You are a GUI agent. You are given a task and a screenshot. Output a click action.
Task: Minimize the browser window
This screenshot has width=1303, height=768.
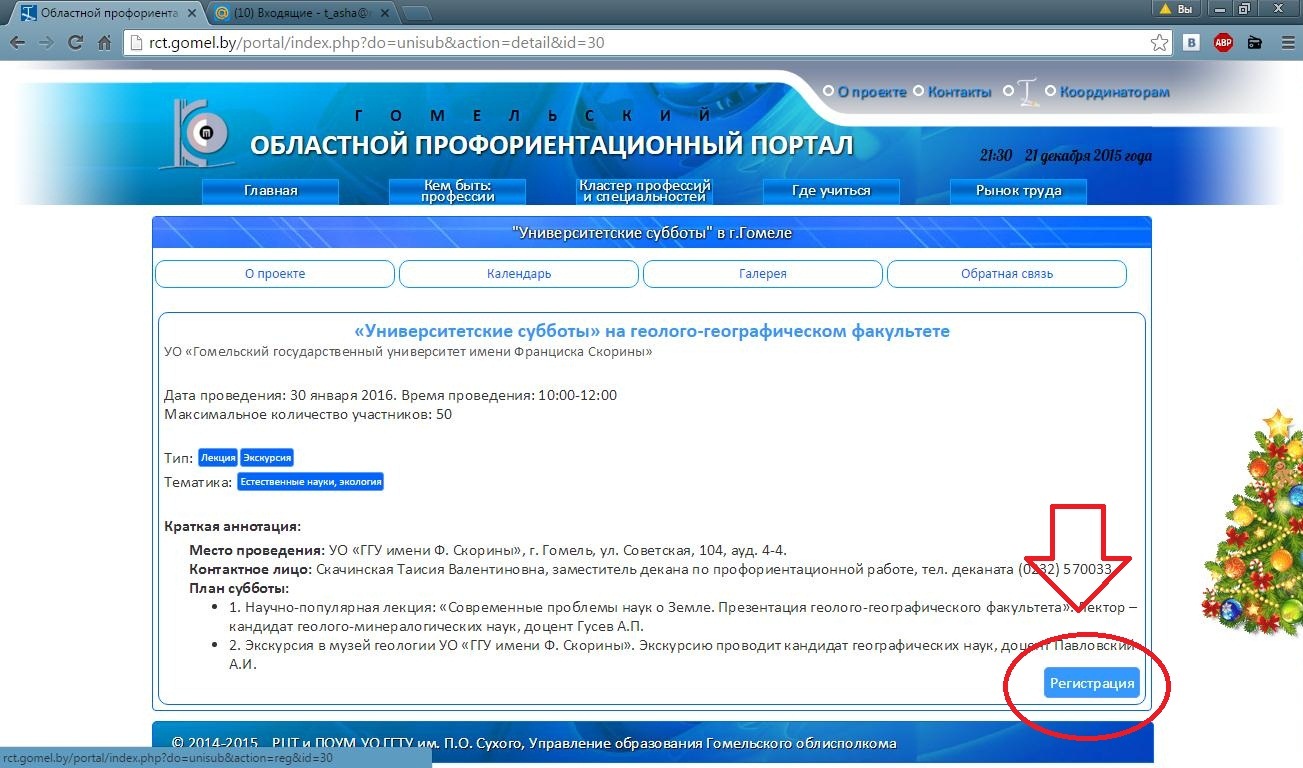coord(1221,9)
